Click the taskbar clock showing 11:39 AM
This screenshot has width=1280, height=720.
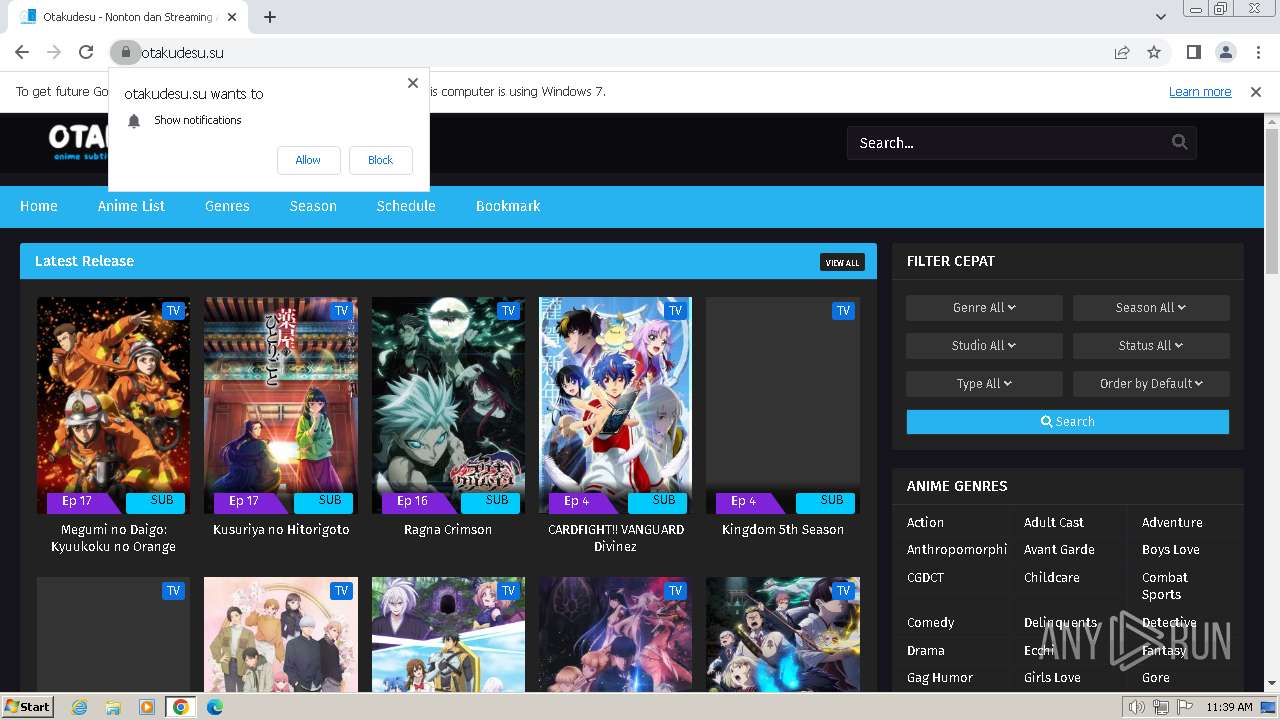tap(1229, 707)
